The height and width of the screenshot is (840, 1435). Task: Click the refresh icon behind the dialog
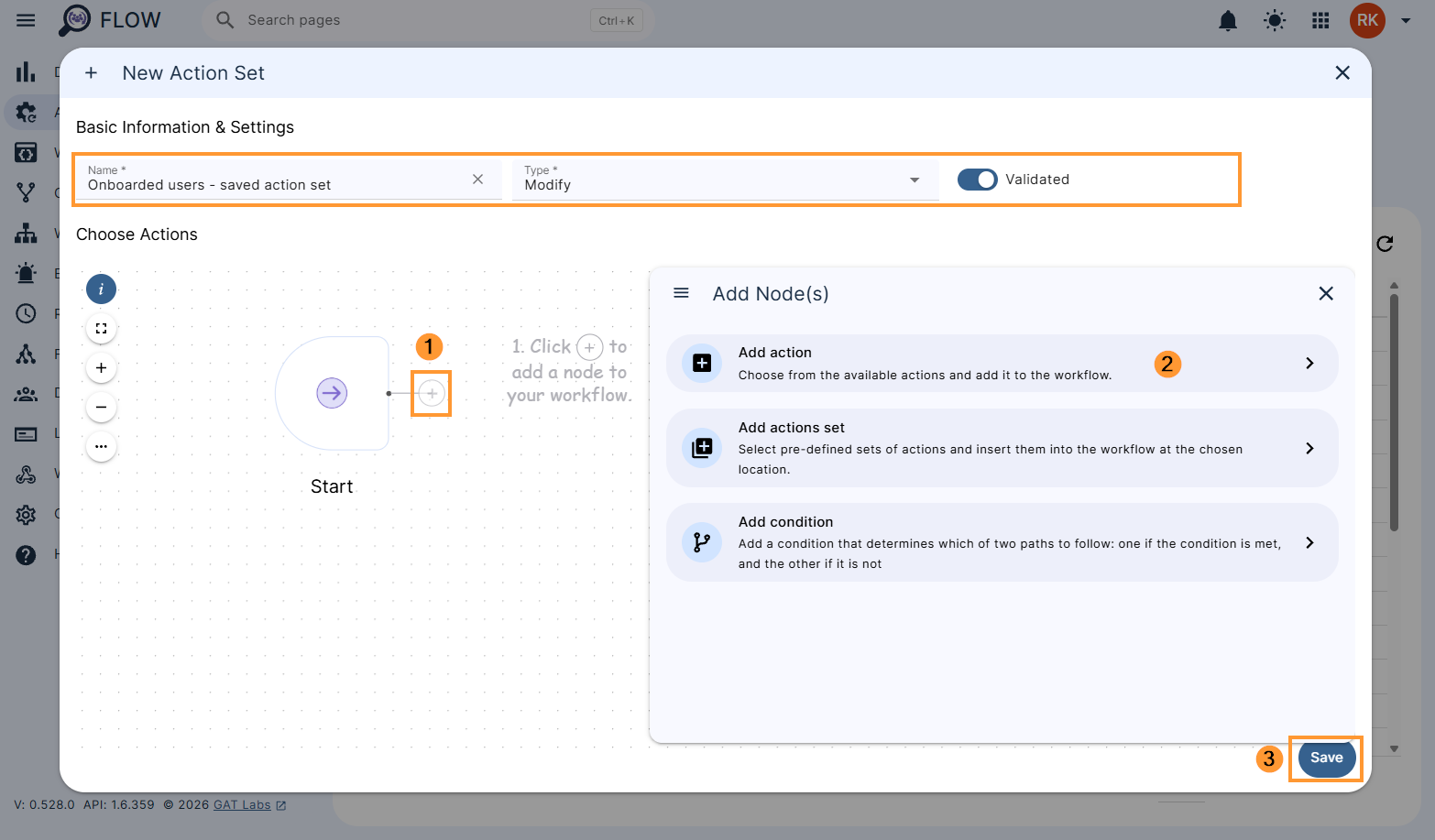pyautogui.click(x=1385, y=244)
